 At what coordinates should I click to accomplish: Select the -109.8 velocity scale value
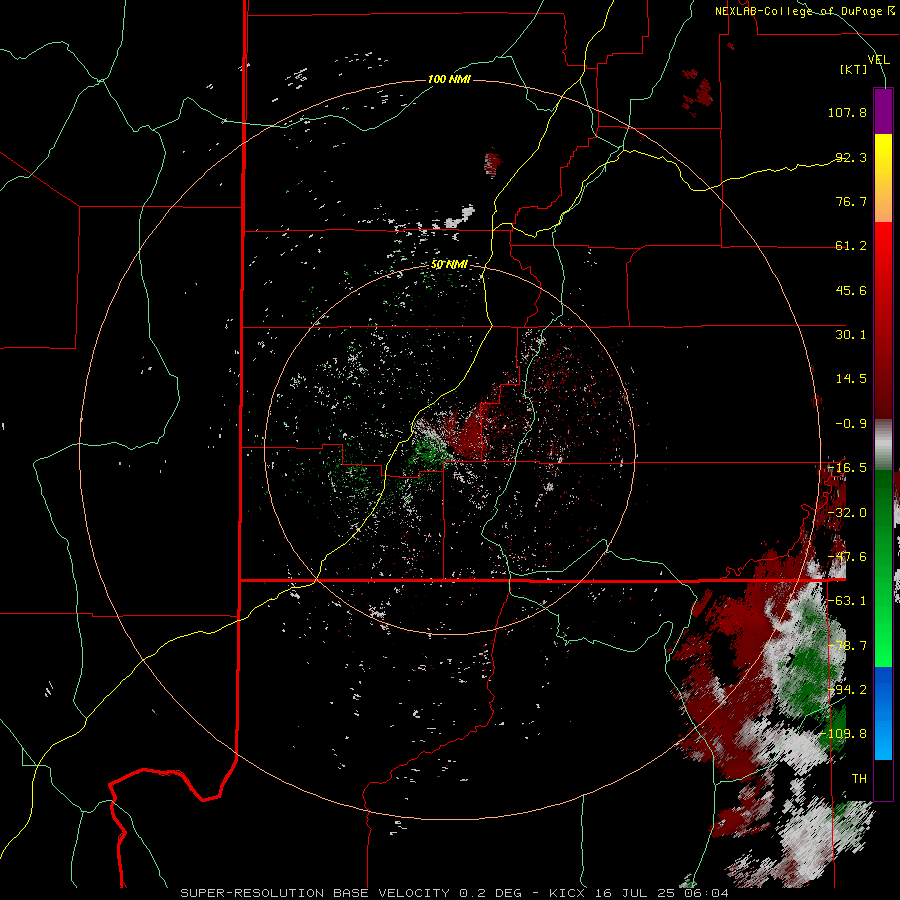click(844, 734)
